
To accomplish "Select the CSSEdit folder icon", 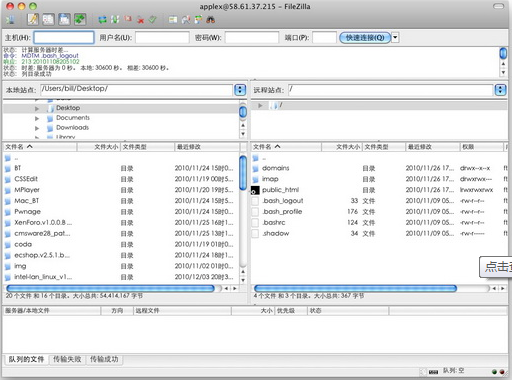I will click(8, 179).
